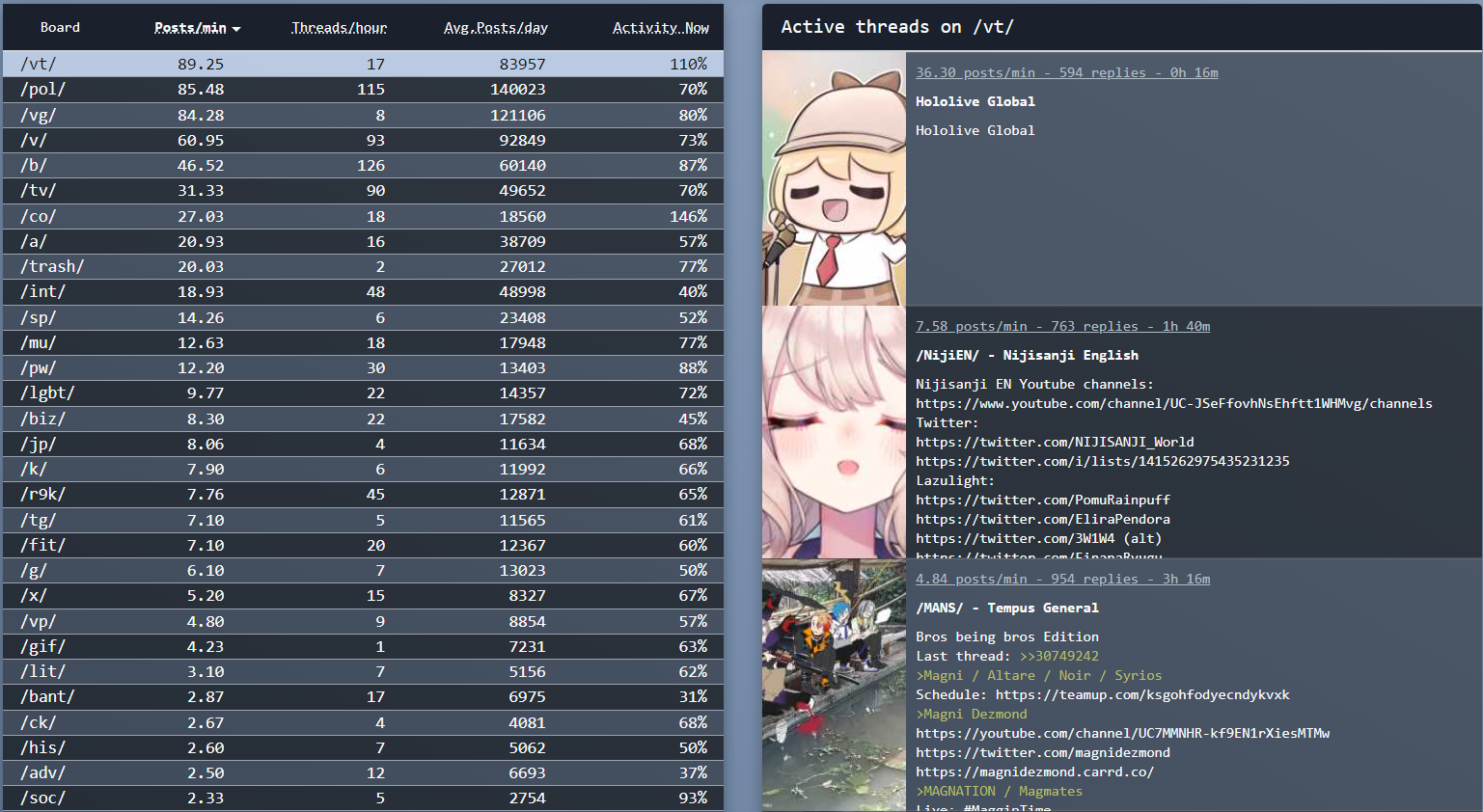This screenshot has width=1483, height=812.
Task: Select the /int/ board row
Action: coord(363,291)
